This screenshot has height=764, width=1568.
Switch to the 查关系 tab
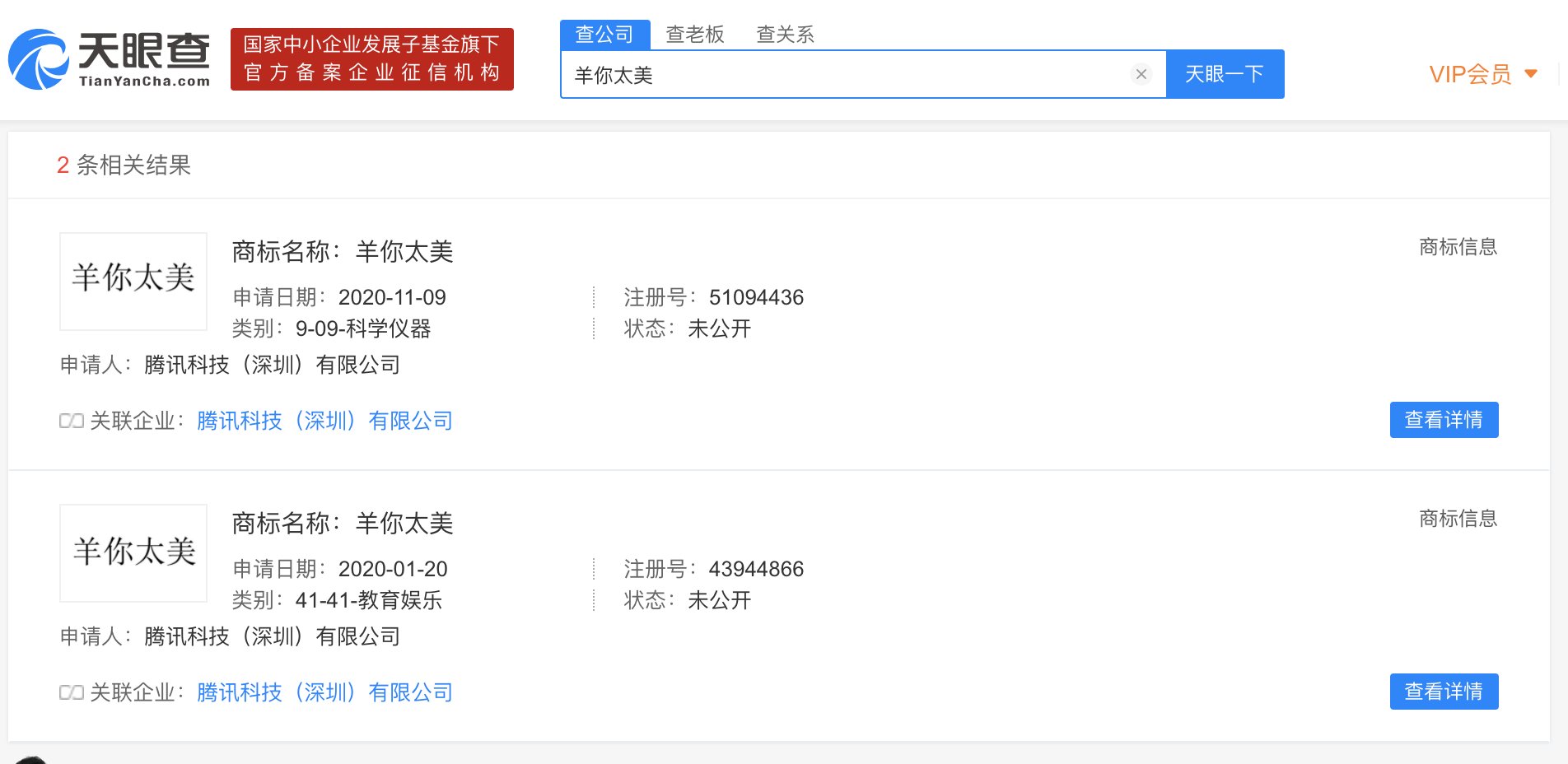[785, 35]
